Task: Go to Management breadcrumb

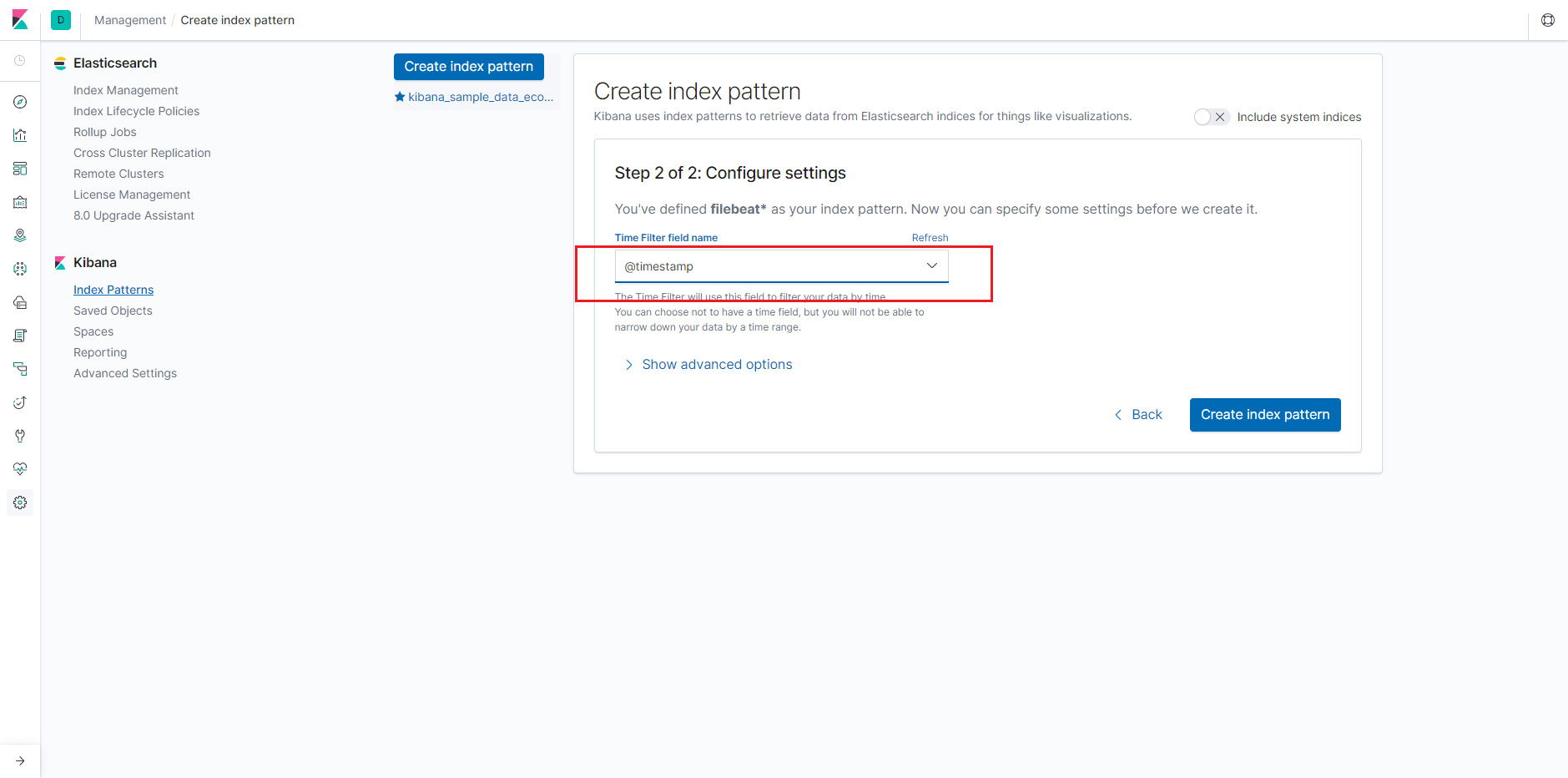Action: click(x=130, y=20)
